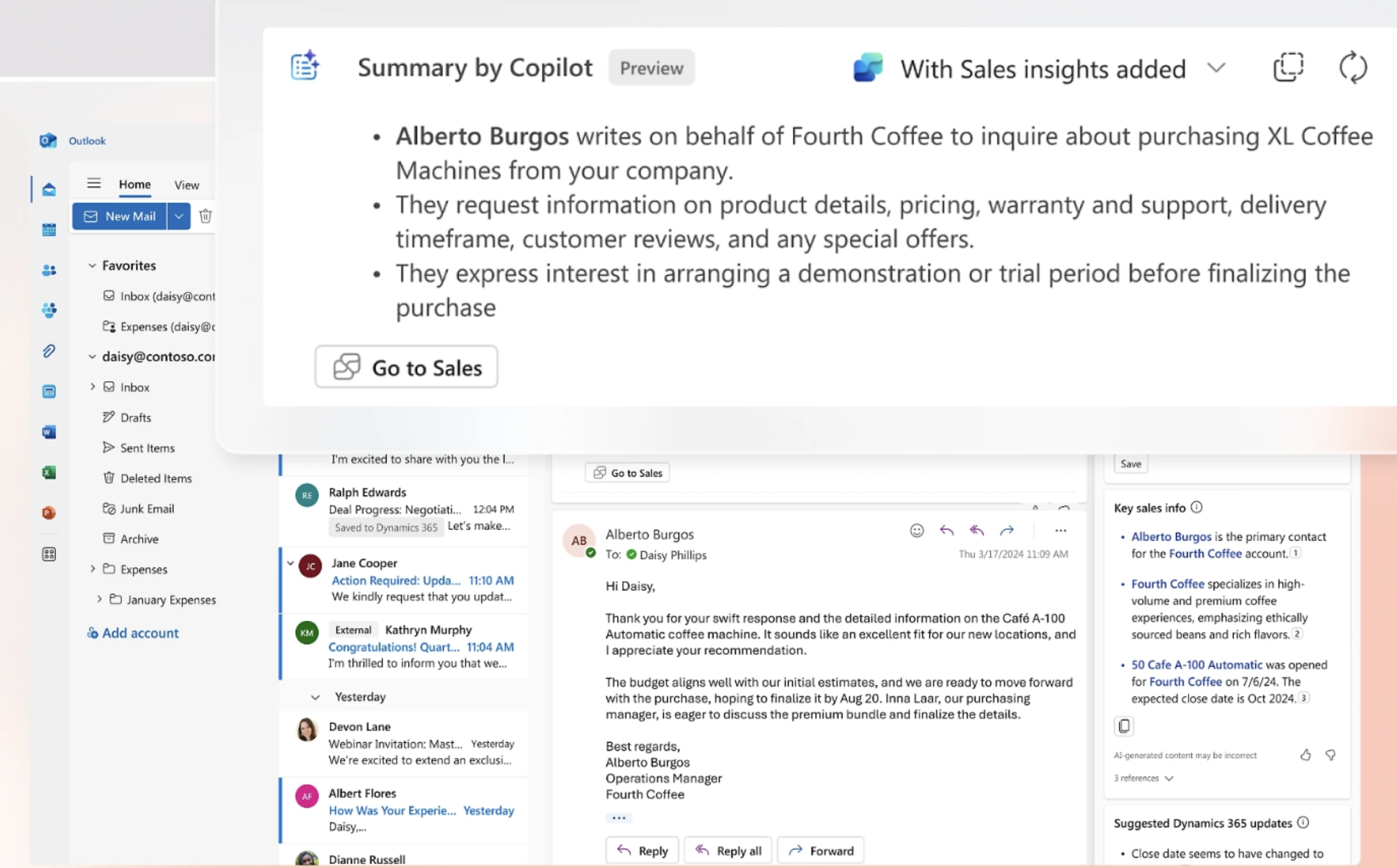This screenshot has width=1397, height=868.
Task: Open the To Do icon in rail
Action: (49, 392)
